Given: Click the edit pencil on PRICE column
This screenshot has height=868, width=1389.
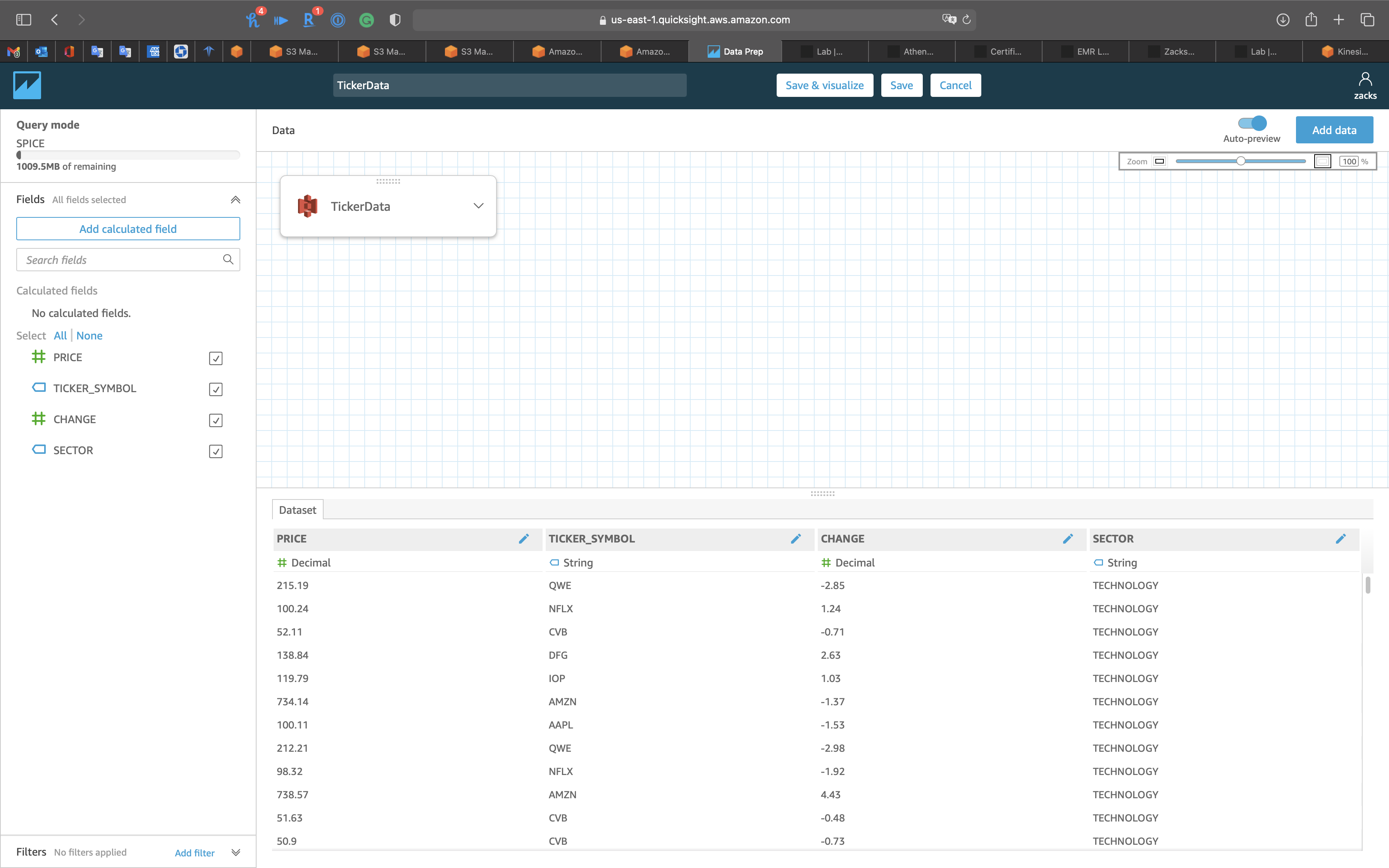Looking at the screenshot, I should pos(524,539).
